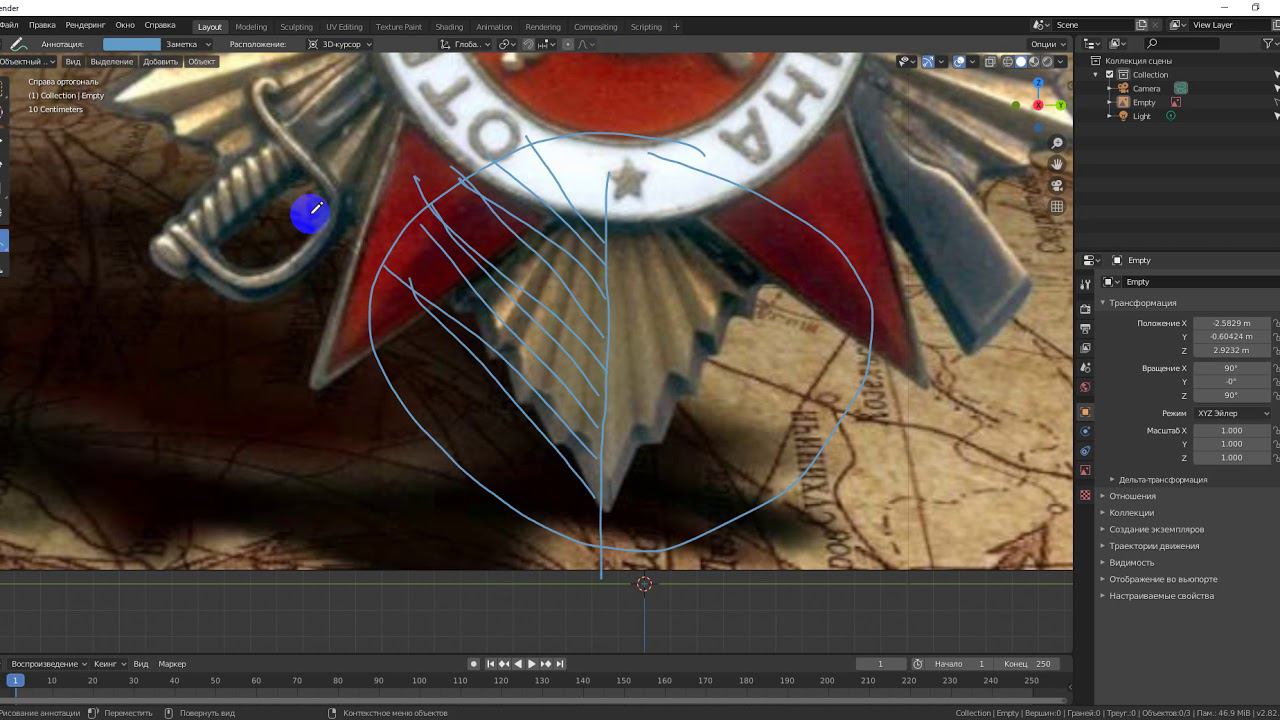This screenshot has height=720, width=1280.
Task: Open the Окно menu
Action: [x=125, y=25]
